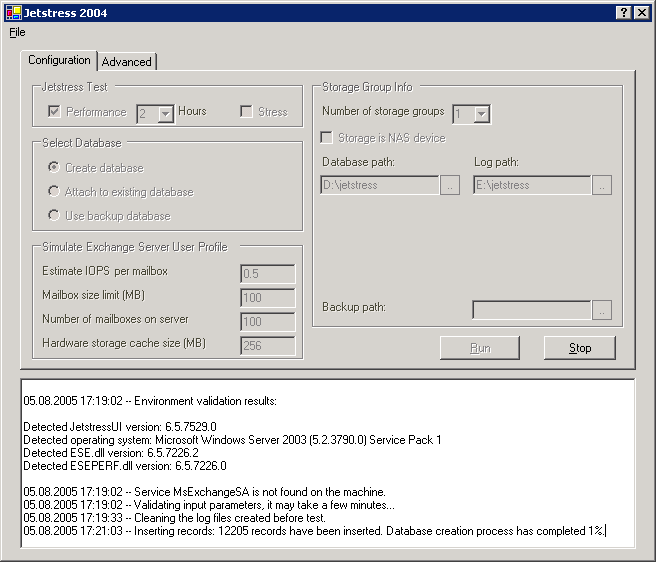Viewport: 656px width, 562px height.
Task: Click the Run button
Action: click(x=480, y=348)
